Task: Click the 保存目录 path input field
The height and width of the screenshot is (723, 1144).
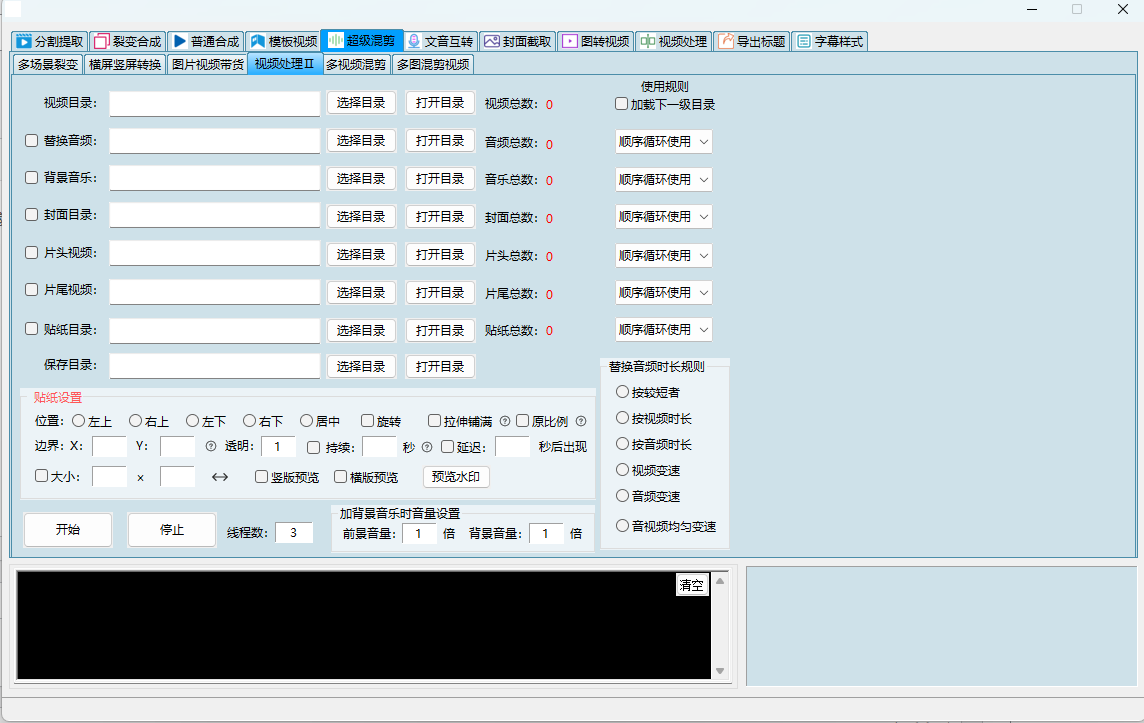Action: click(x=215, y=367)
